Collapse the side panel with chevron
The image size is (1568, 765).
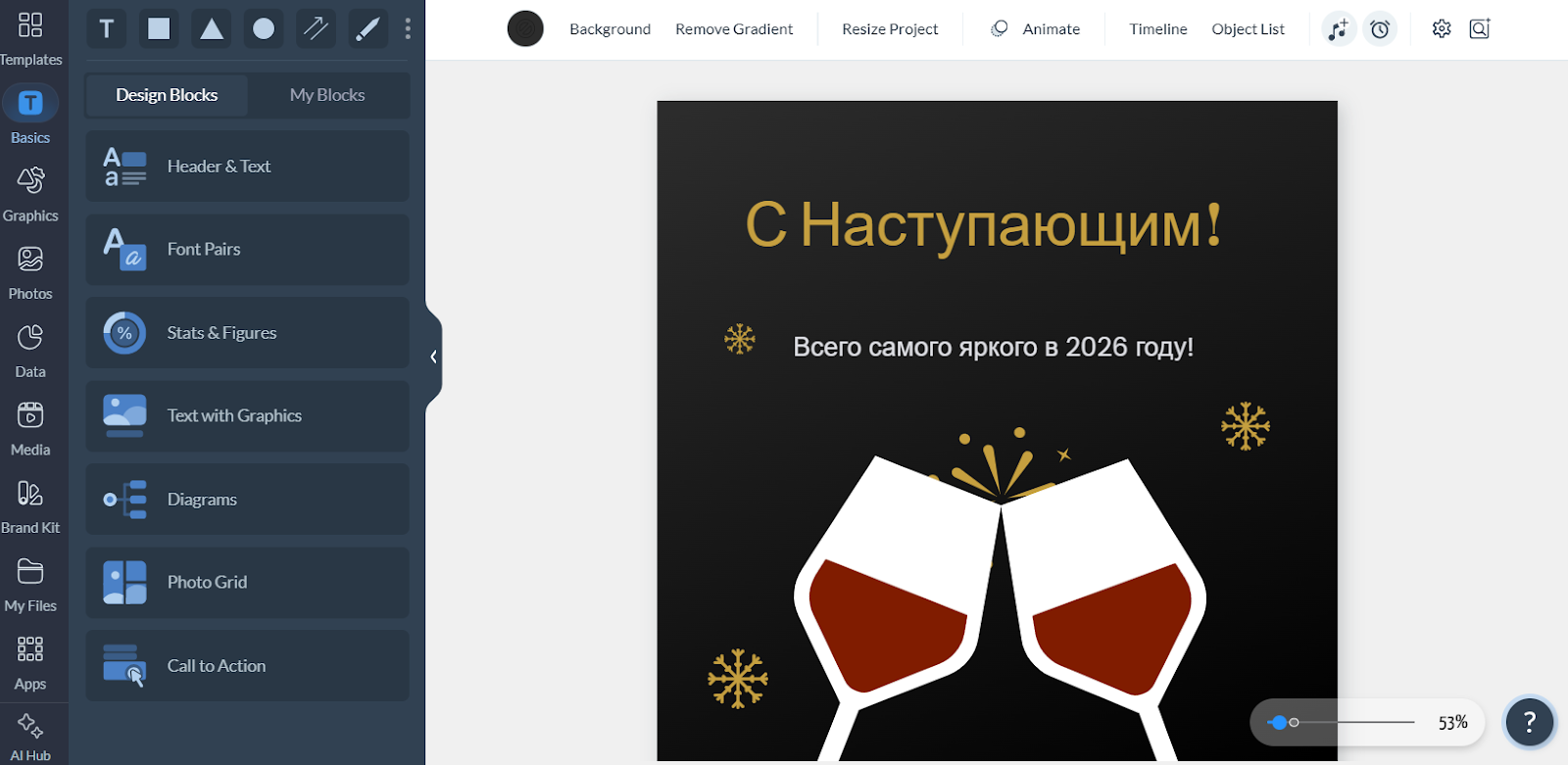click(433, 357)
